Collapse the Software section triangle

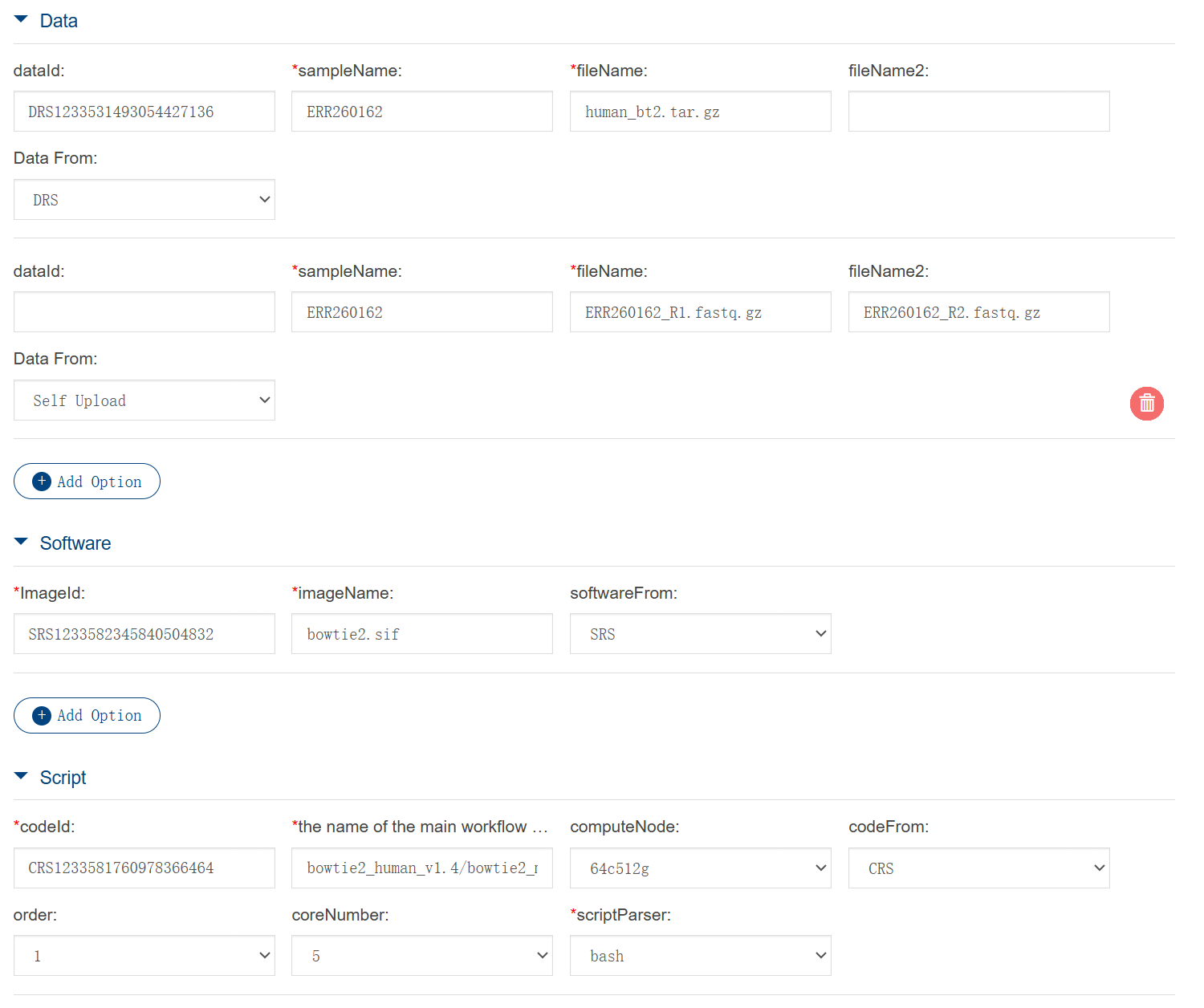pyautogui.click(x=21, y=542)
